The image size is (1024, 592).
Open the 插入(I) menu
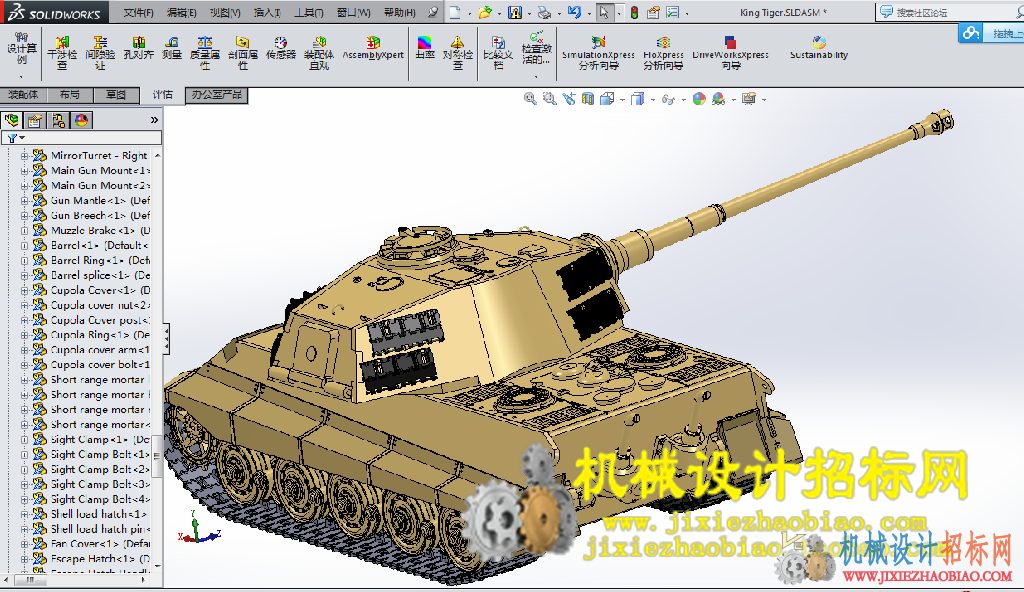267,12
